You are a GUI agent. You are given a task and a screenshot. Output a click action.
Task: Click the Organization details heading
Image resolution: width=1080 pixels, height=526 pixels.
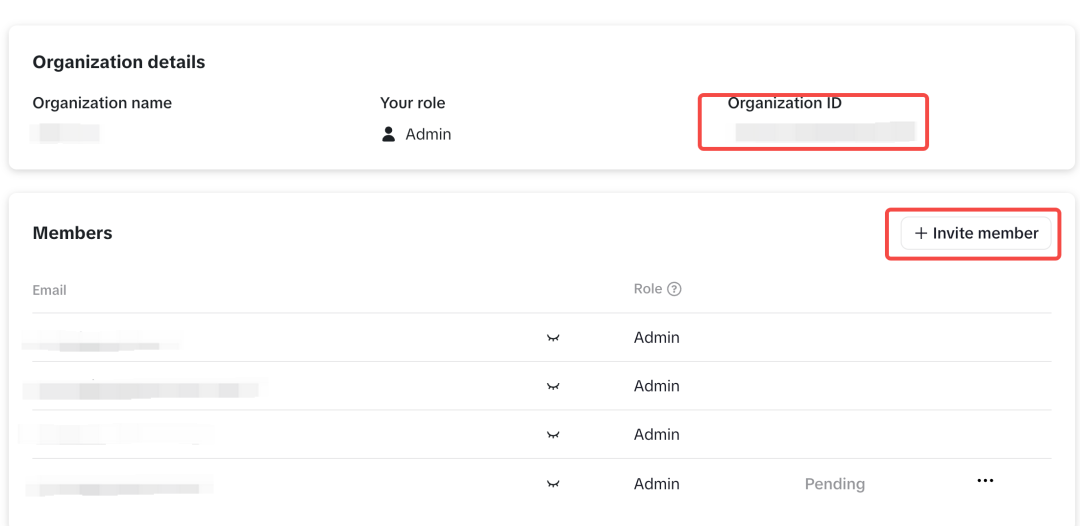point(118,62)
